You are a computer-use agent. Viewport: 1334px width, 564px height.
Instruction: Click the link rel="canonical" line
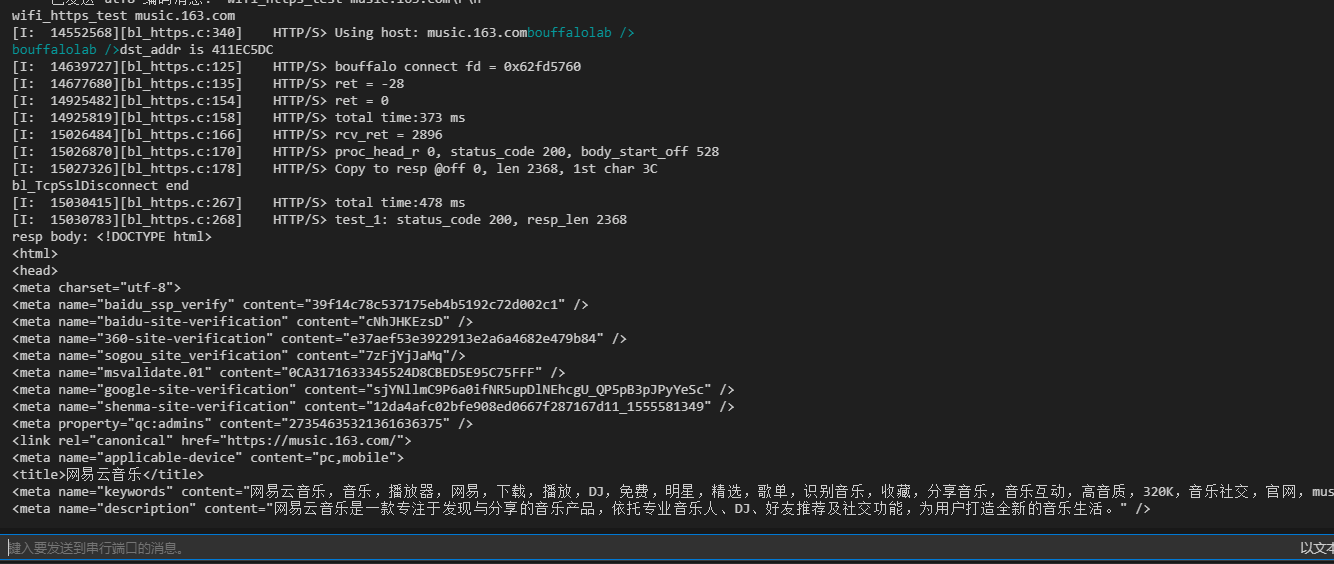pyautogui.click(x=211, y=441)
